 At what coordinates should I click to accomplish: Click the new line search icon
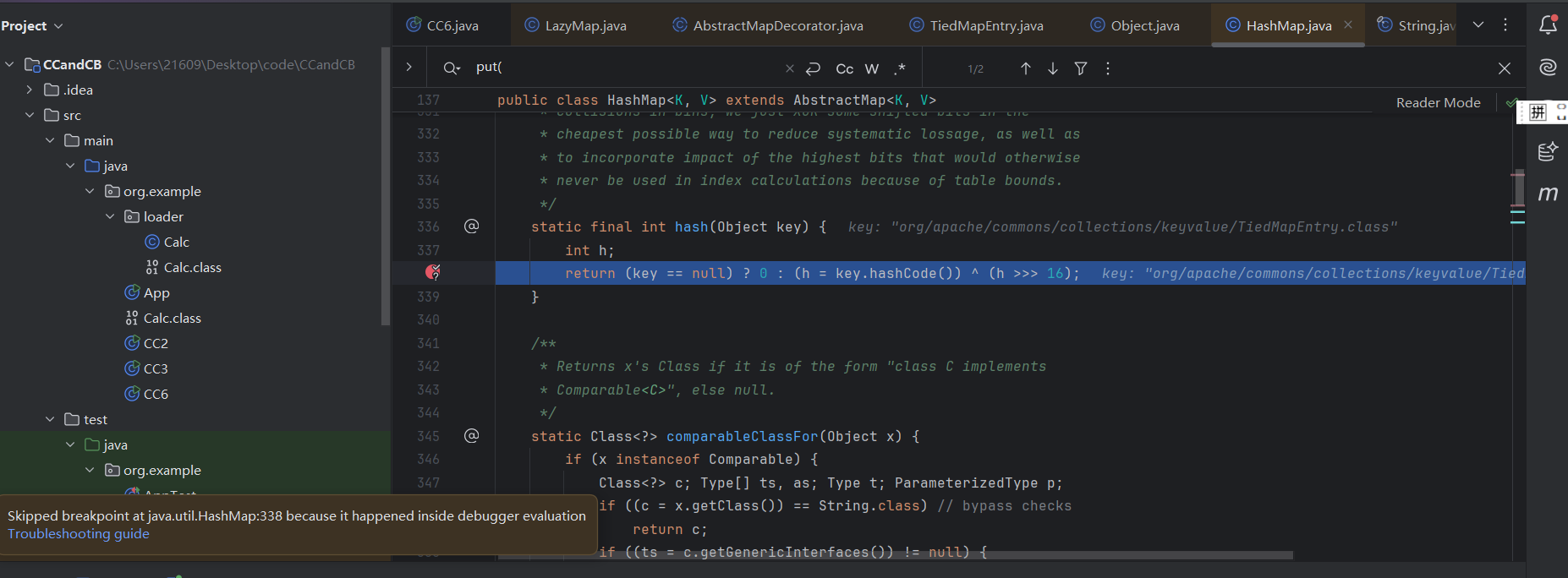[814, 68]
